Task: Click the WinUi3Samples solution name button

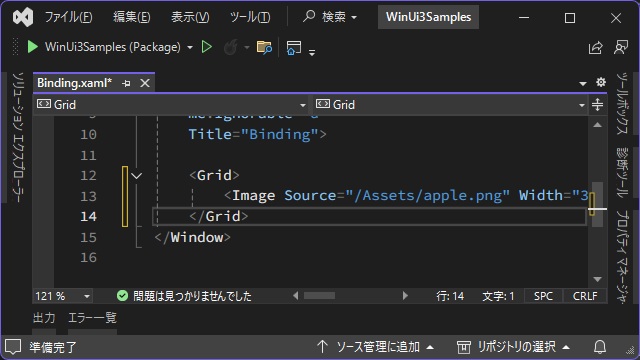Action: click(428, 17)
